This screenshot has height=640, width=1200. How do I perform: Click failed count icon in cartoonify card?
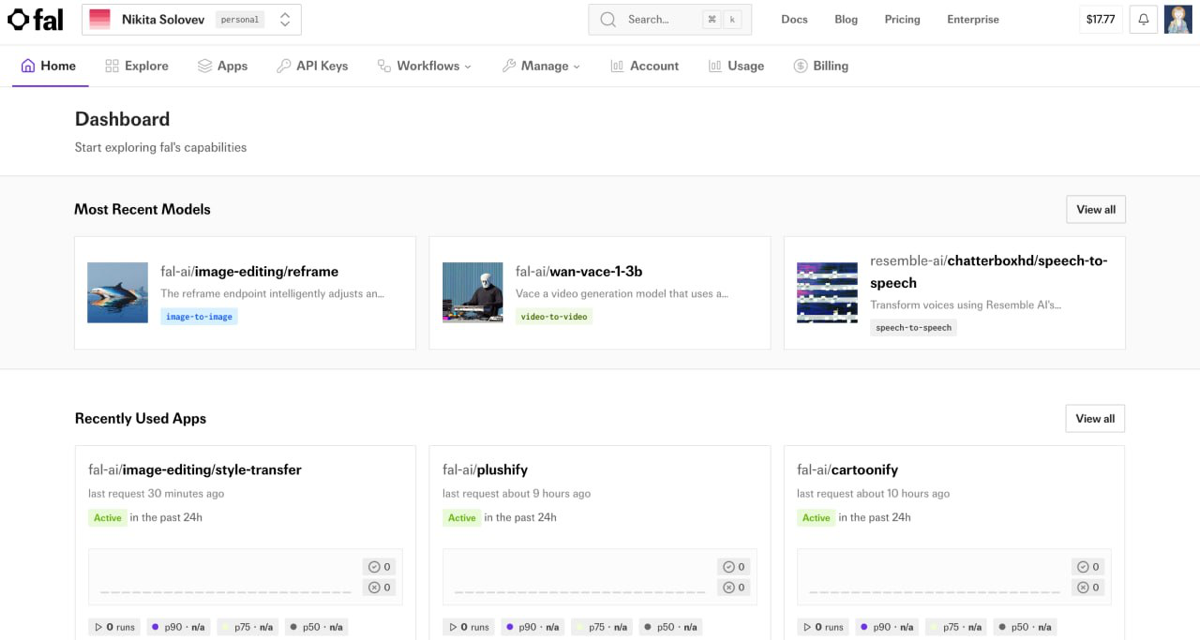pyautogui.click(x=1083, y=587)
